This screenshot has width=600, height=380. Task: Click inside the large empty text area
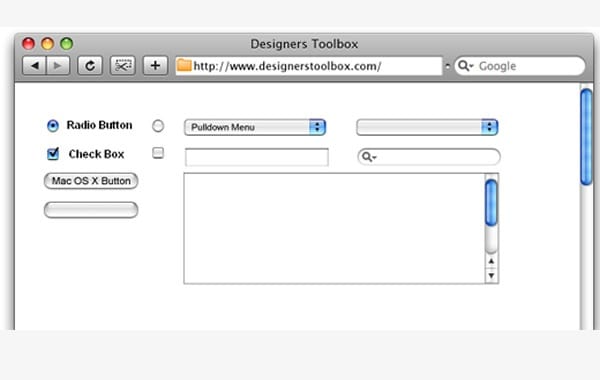coord(334,228)
